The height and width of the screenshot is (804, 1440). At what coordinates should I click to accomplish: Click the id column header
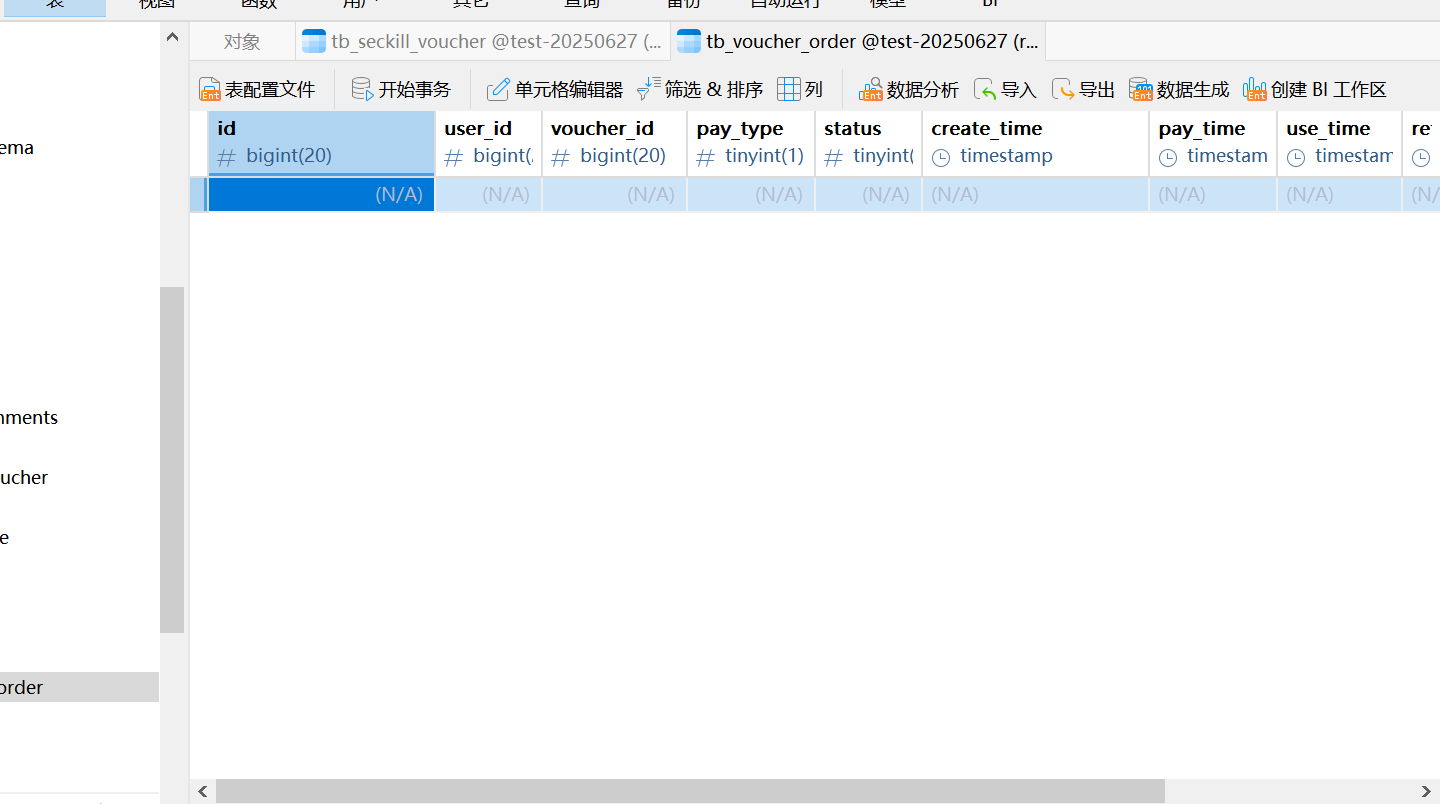point(321,143)
